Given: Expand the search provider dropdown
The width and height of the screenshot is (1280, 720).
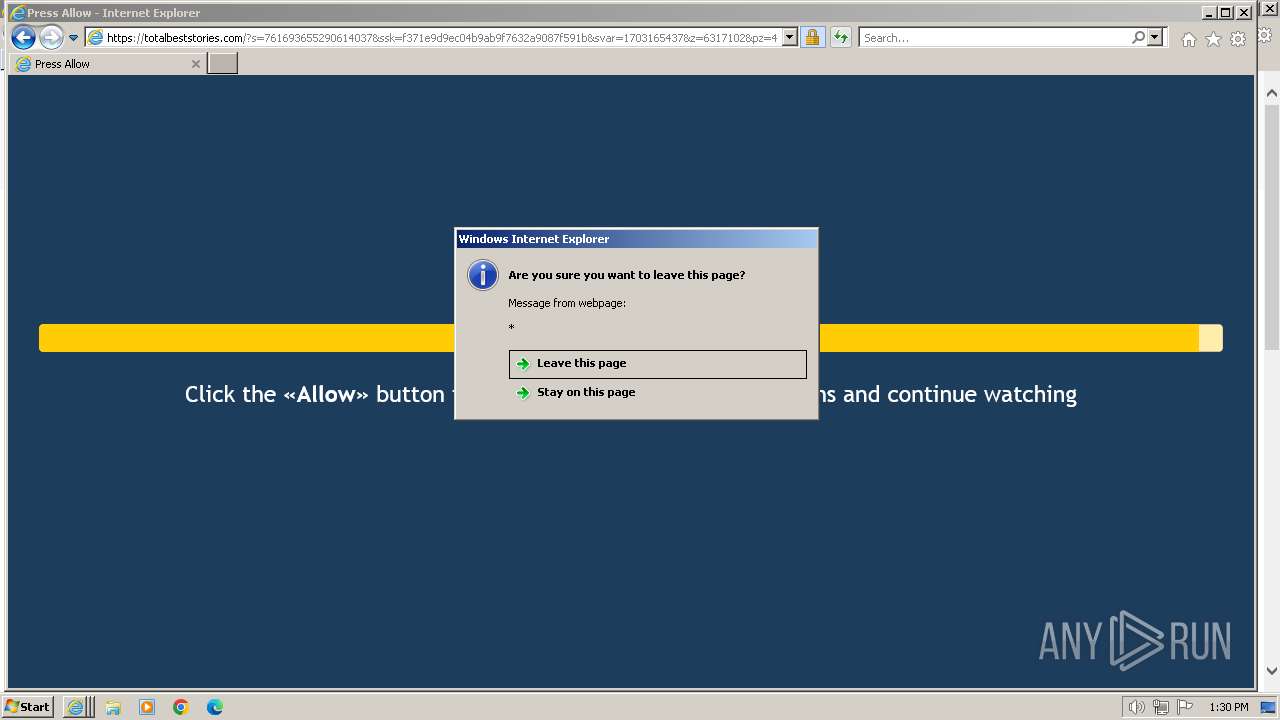Looking at the screenshot, I should [1155, 38].
